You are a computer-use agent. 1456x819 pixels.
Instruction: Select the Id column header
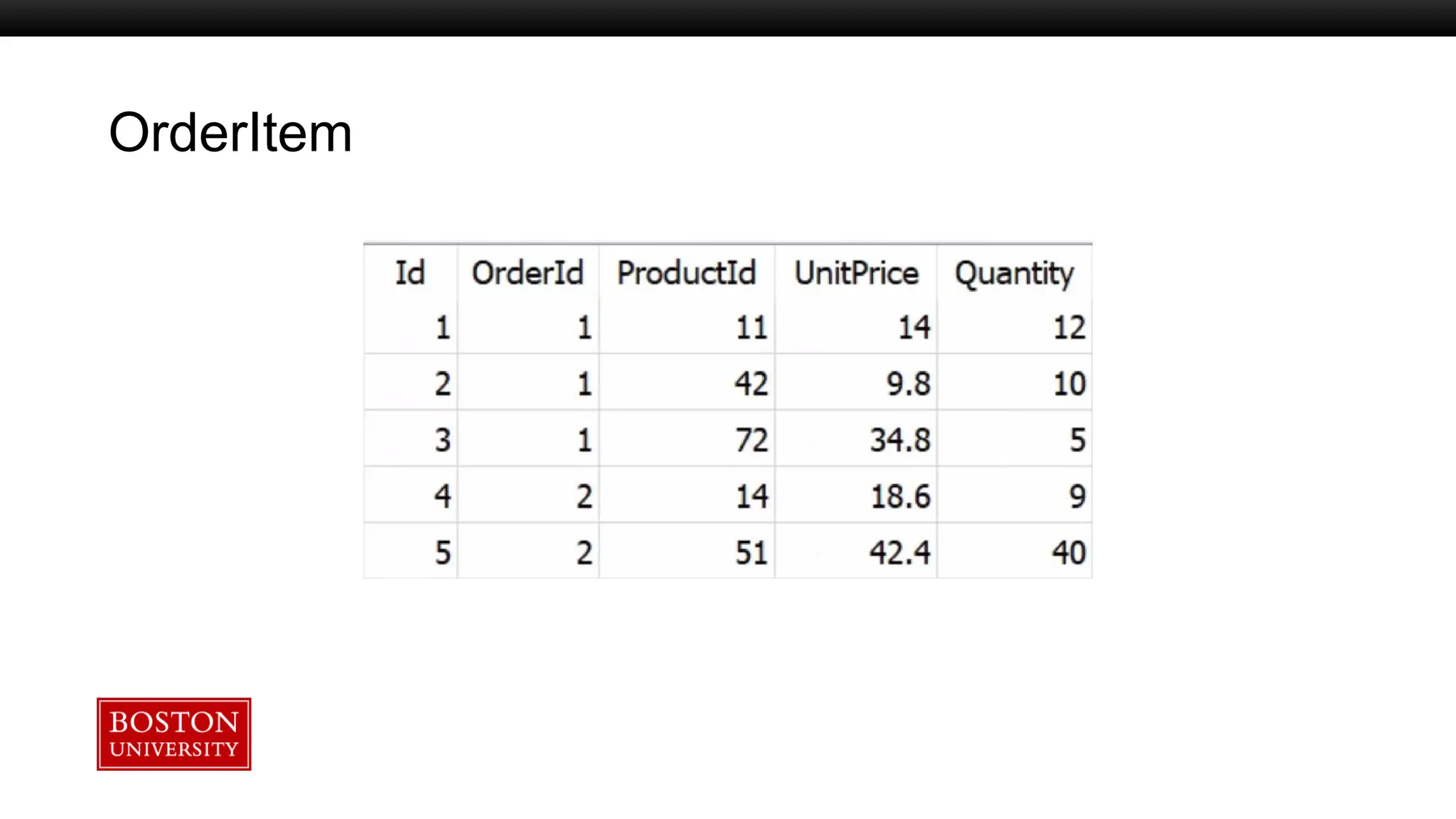(410, 273)
